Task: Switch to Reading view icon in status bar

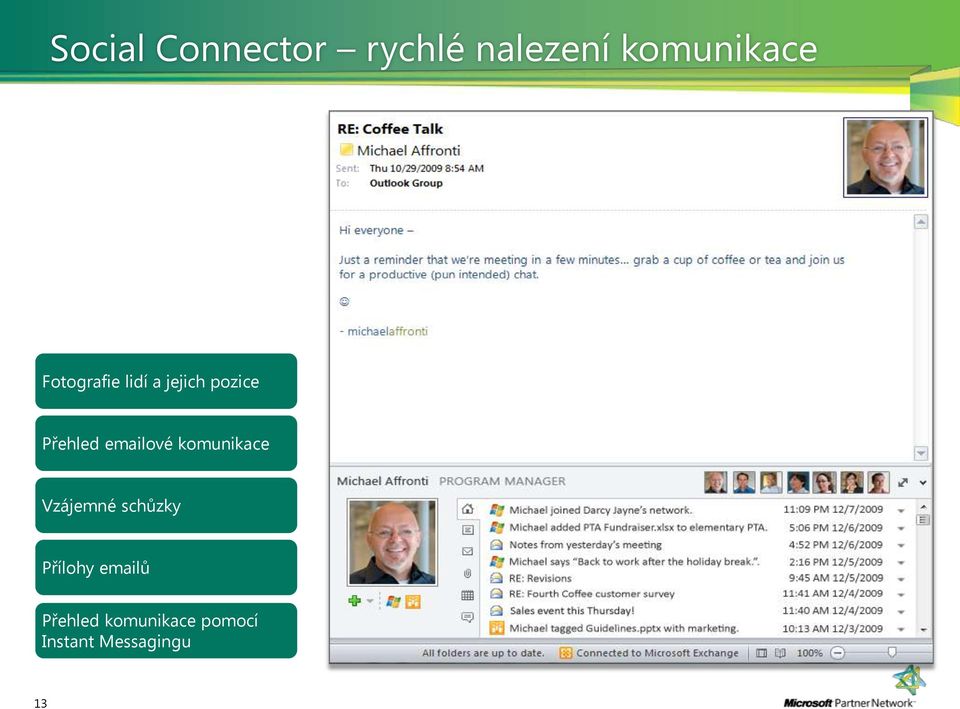Action: coord(780,653)
